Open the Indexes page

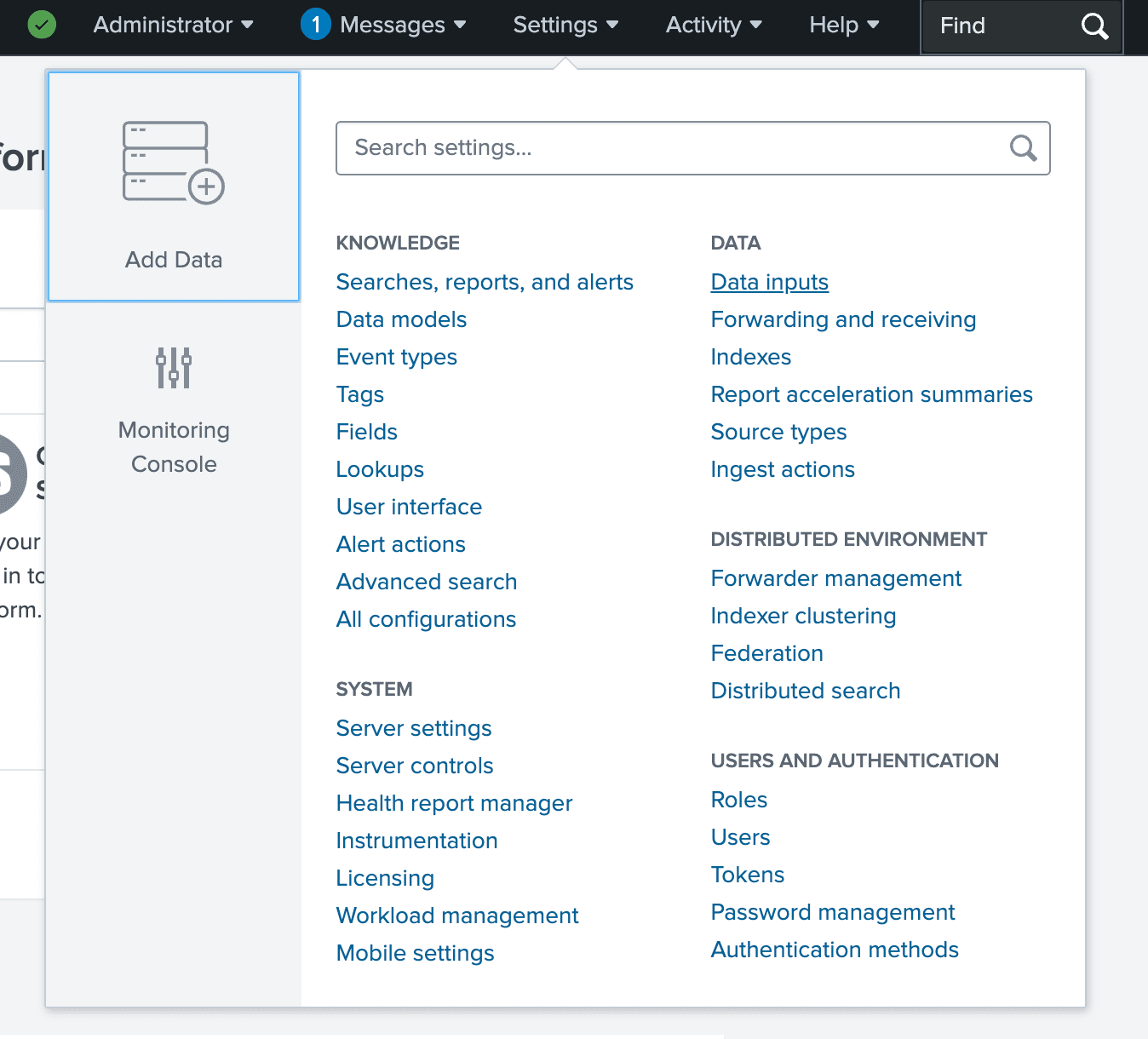[750, 357]
